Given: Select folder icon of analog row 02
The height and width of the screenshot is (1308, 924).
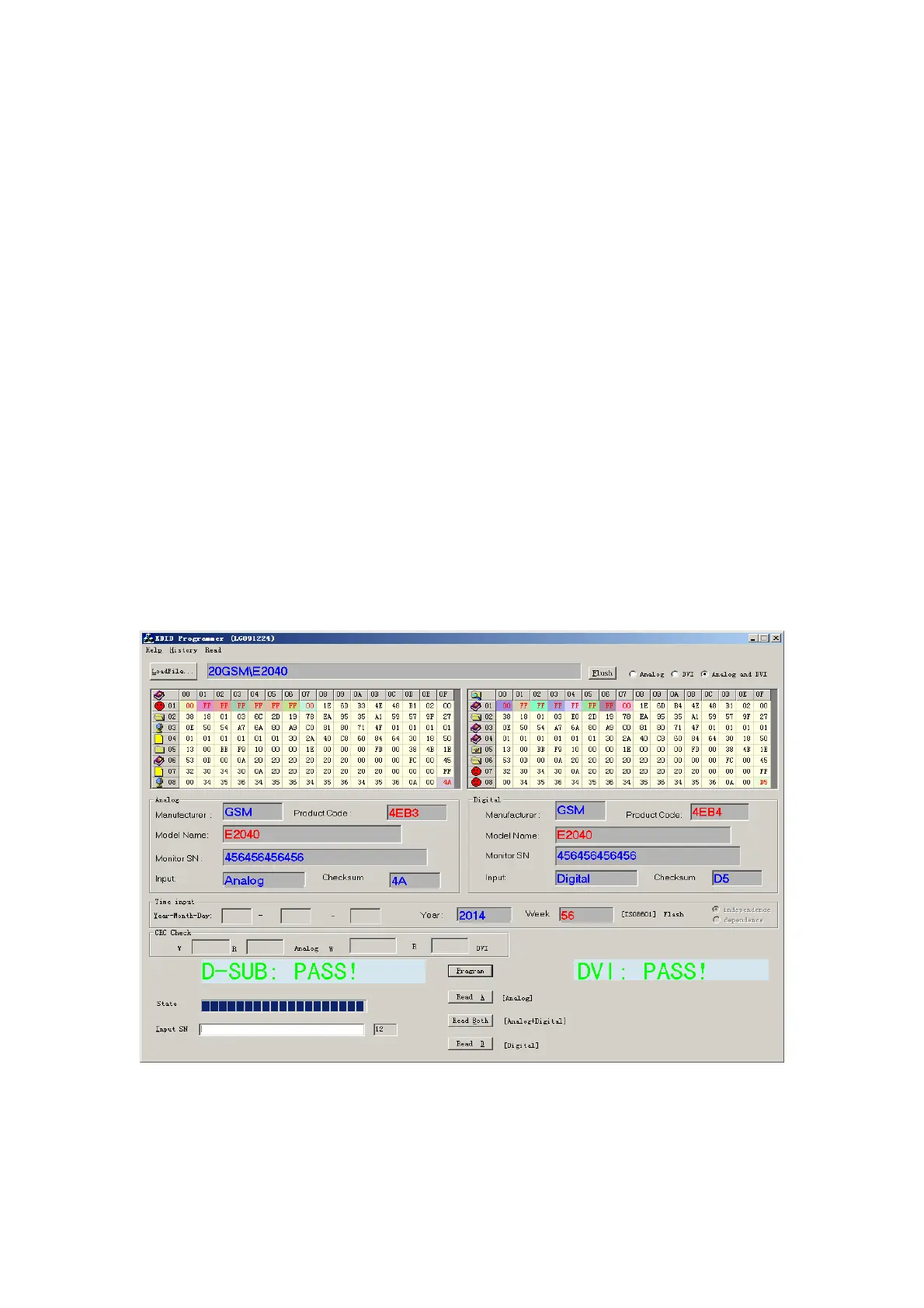Looking at the screenshot, I should [159, 717].
